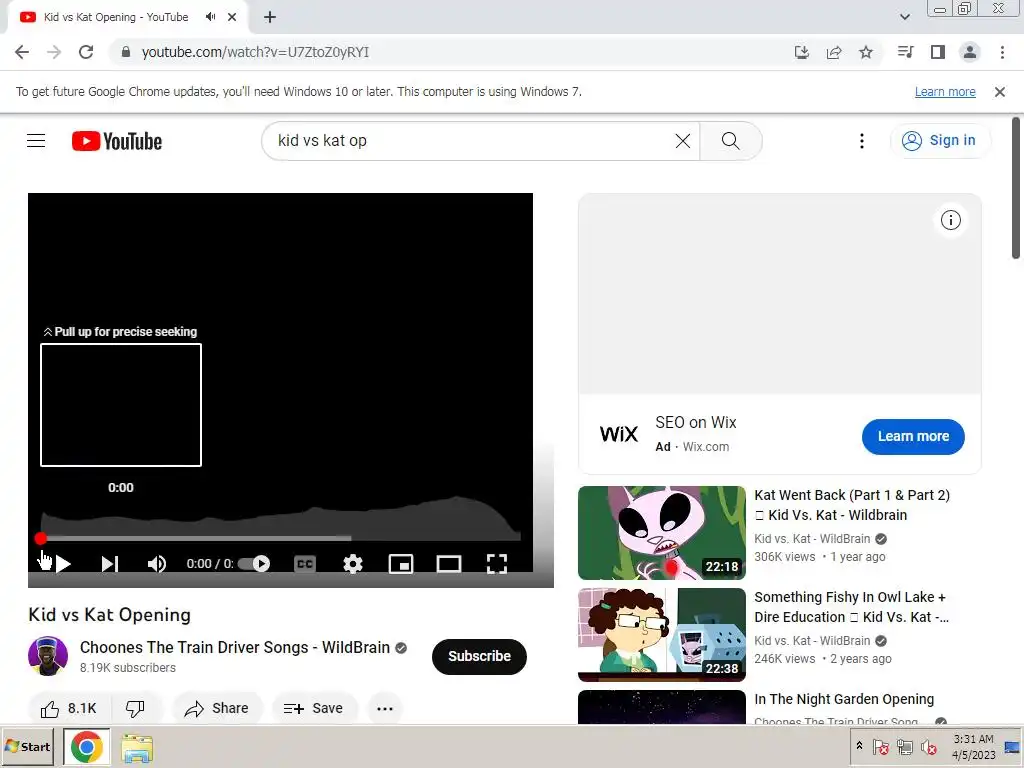Click the install/download page icon in address bar
This screenshot has width=1024, height=768.
(x=802, y=52)
